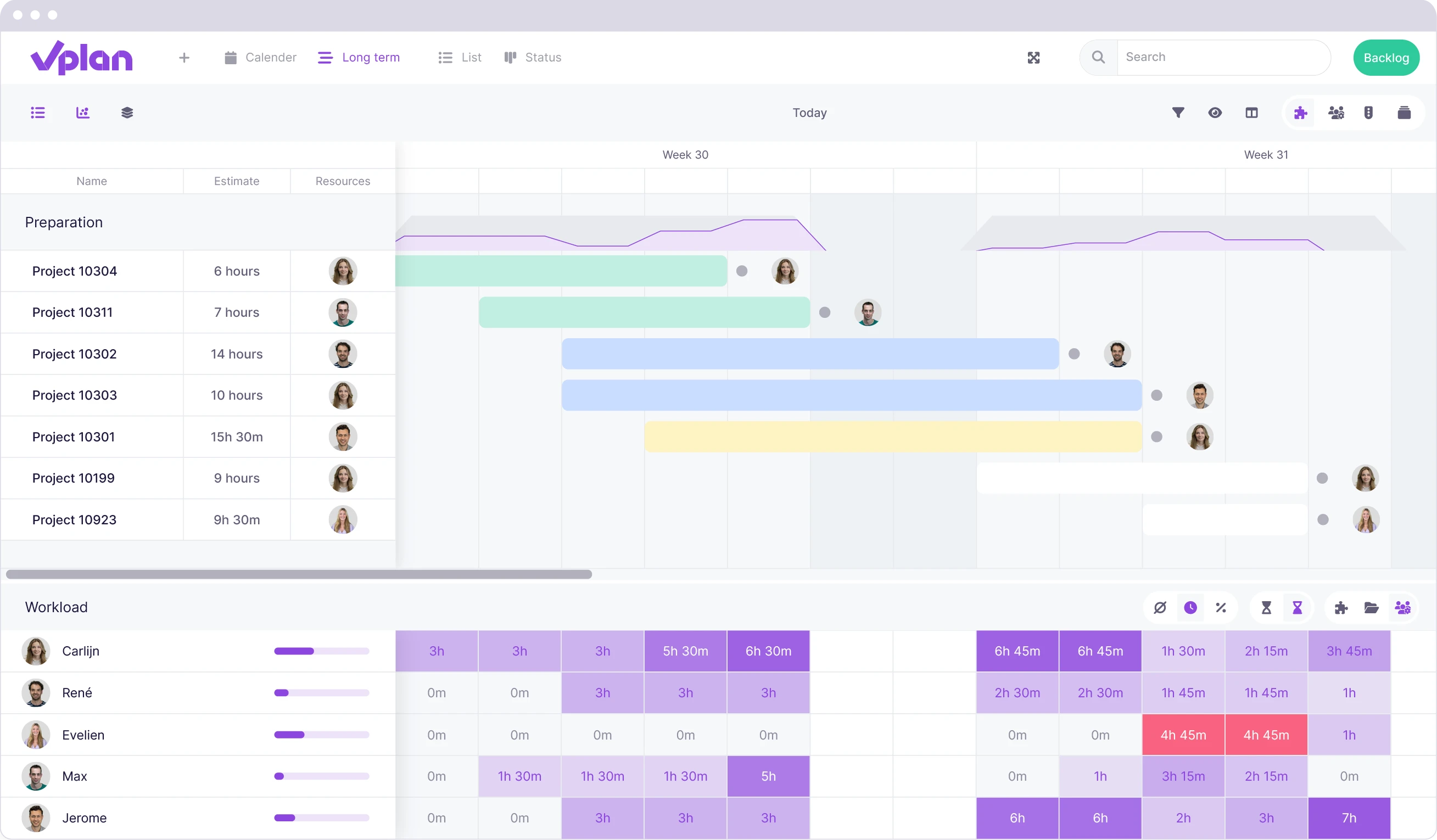Toggle the purple hourglass in Workload toolbar

click(x=1298, y=607)
